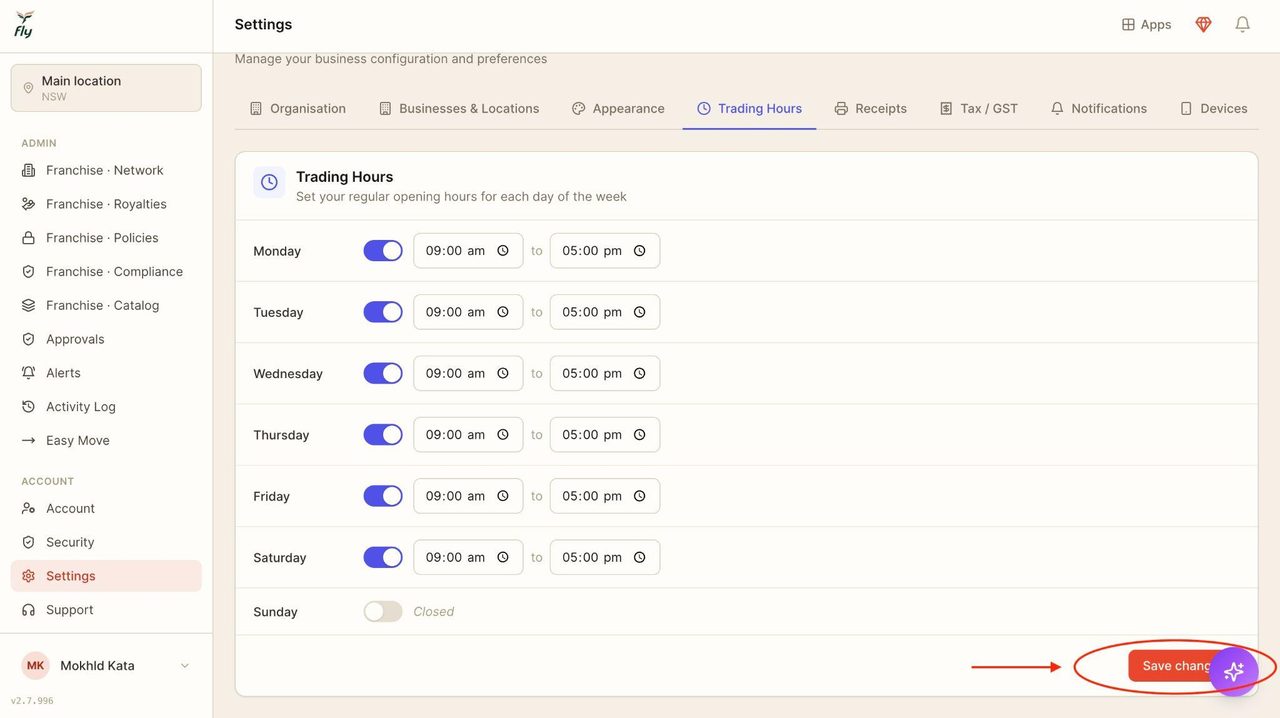Click Wednesday 09:00 am opening time field
The image size is (1280, 718).
(x=468, y=373)
